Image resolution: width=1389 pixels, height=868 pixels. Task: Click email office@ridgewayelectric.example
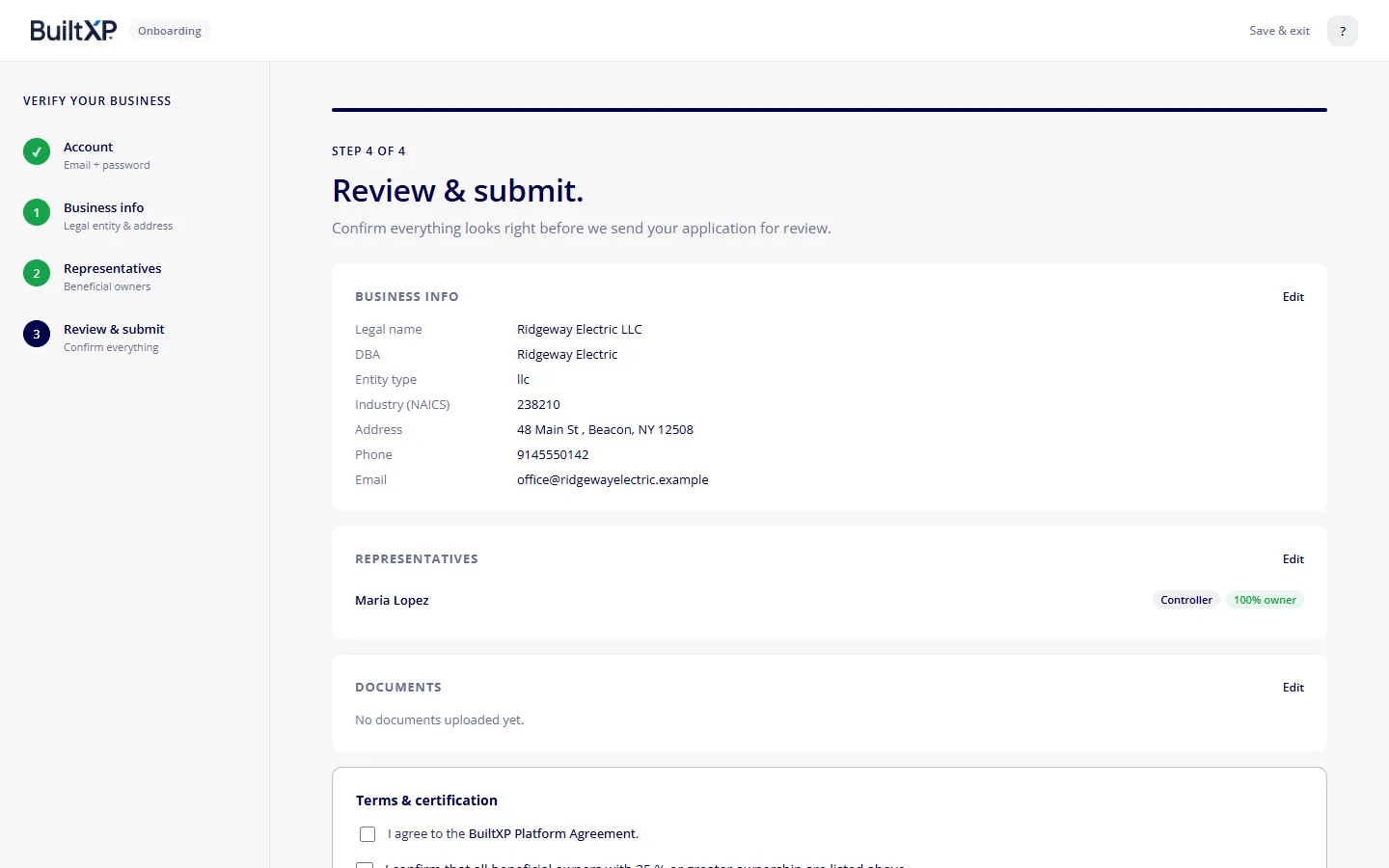613,480
